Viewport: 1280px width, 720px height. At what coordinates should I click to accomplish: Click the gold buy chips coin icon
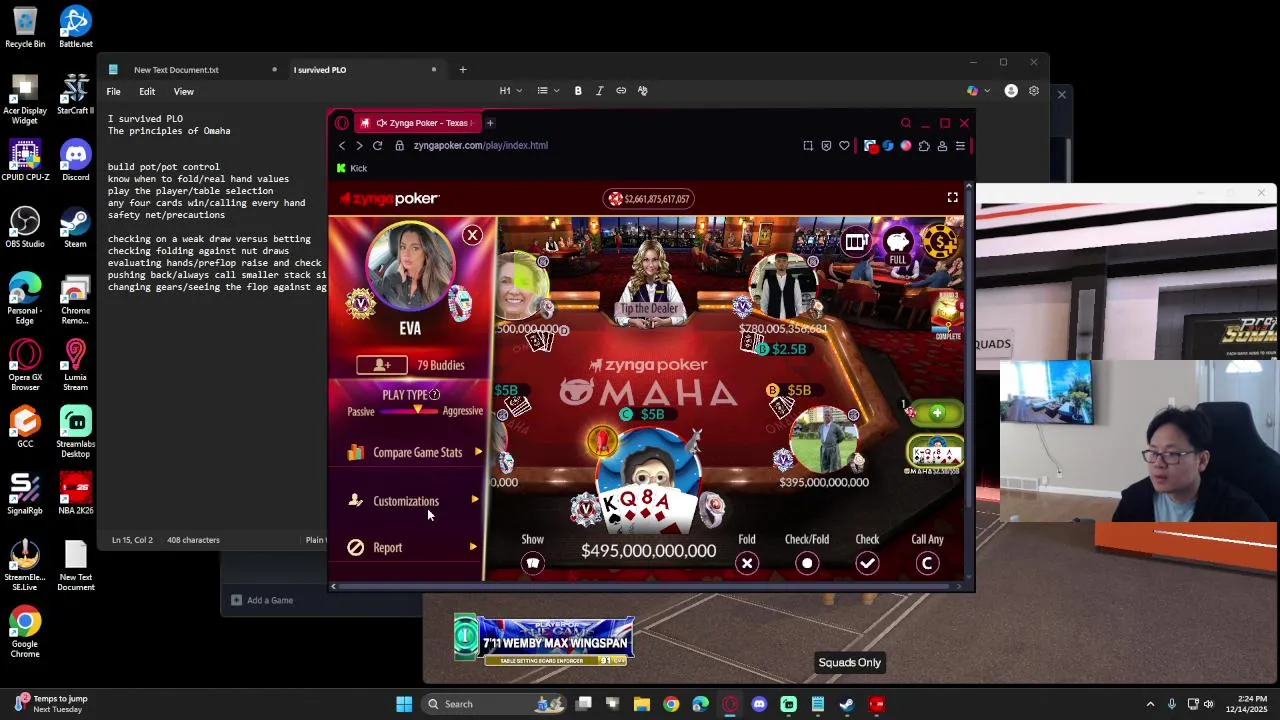pyautogui.click(x=939, y=241)
